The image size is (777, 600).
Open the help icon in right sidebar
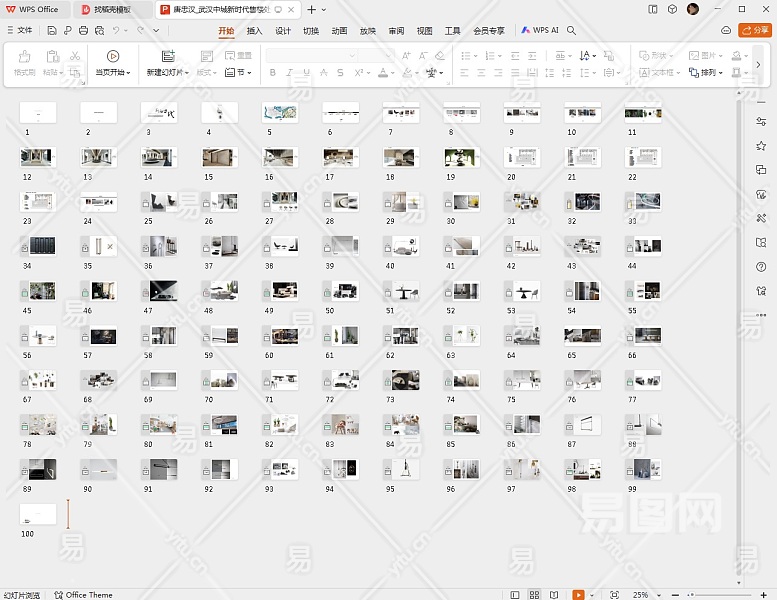coord(761,266)
